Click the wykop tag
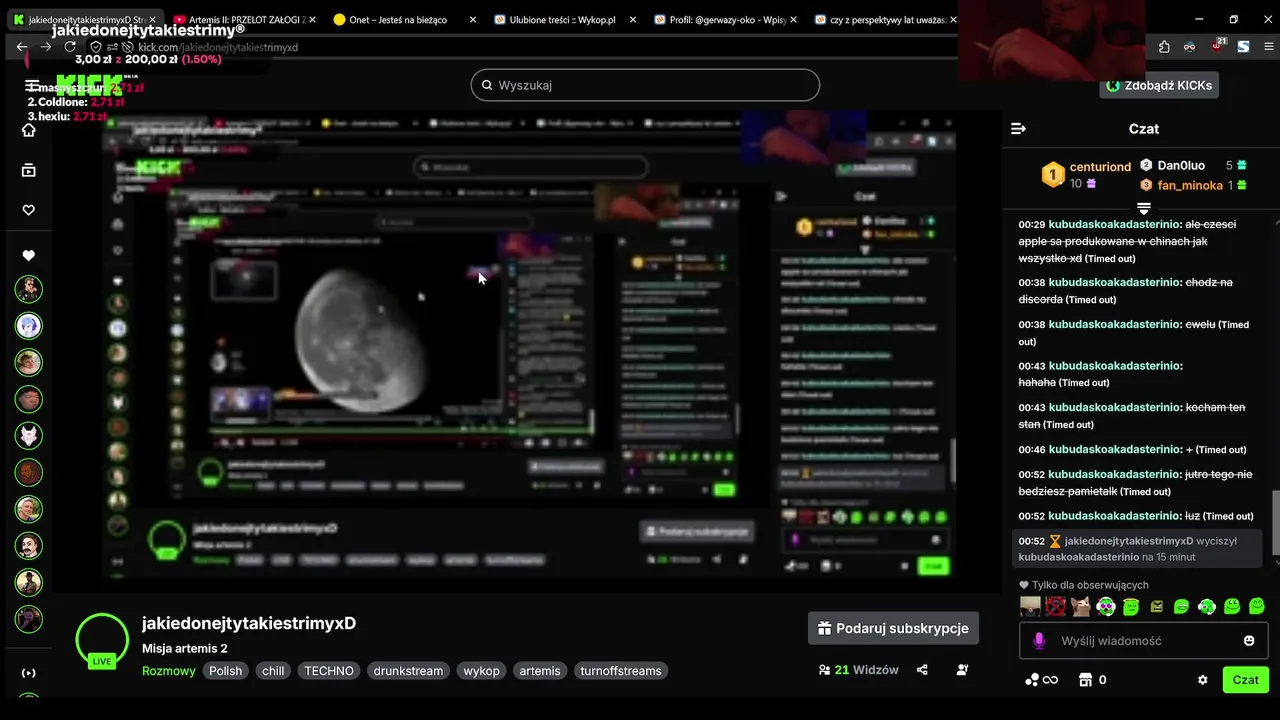 [x=481, y=671]
